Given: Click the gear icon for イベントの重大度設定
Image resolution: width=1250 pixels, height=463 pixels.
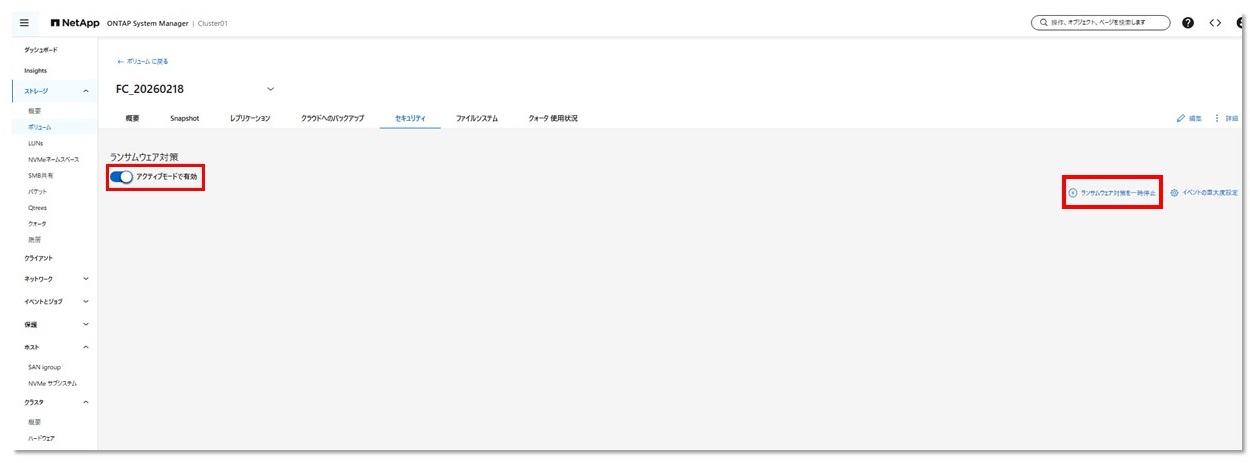Looking at the screenshot, I should (1174, 193).
